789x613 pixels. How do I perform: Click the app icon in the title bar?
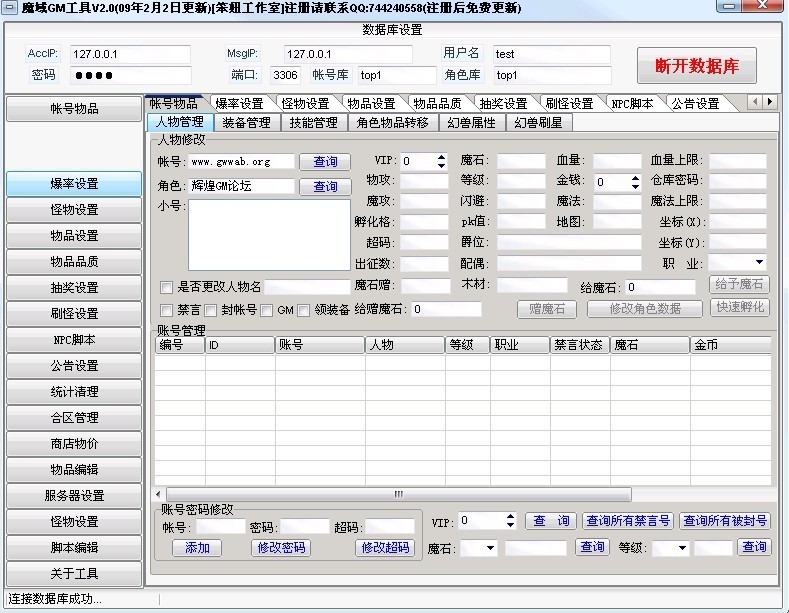point(9,8)
